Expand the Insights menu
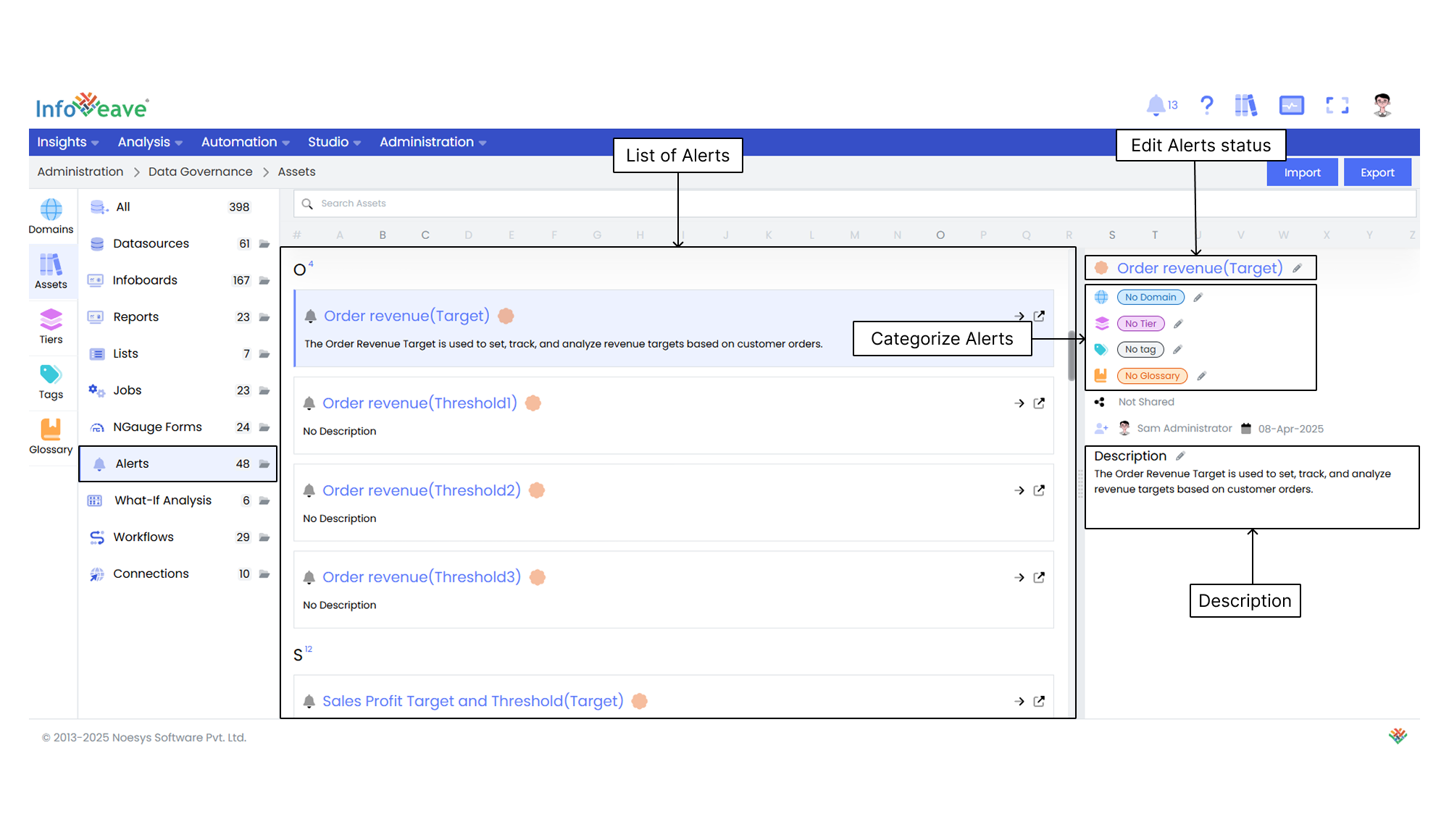This screenshot has width=1449, height=840. [67, 142]
